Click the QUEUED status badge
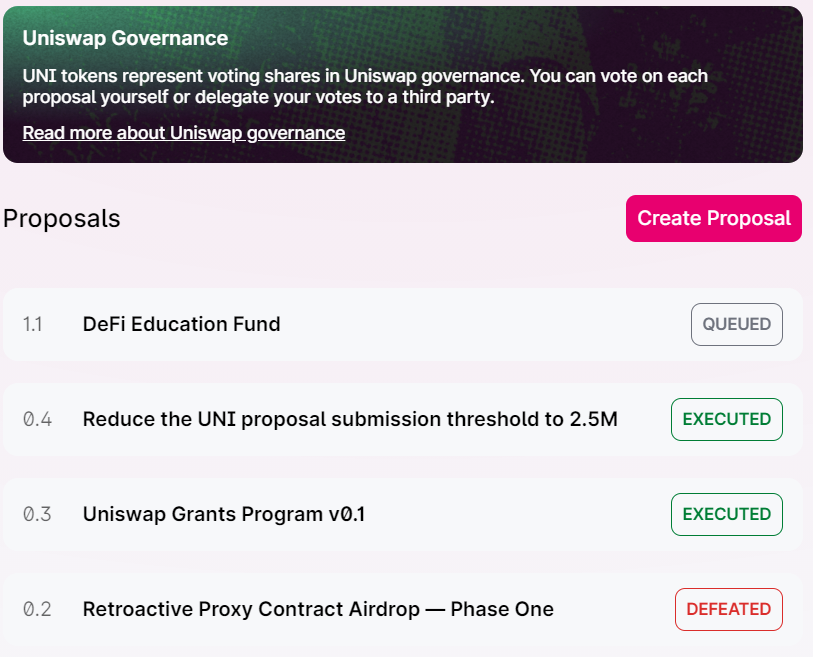 [x=736, y=324]
